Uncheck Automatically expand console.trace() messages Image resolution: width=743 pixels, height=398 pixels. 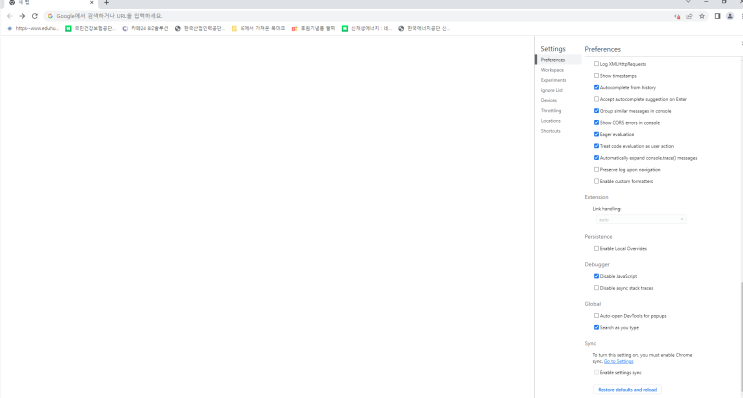point(597,158)
